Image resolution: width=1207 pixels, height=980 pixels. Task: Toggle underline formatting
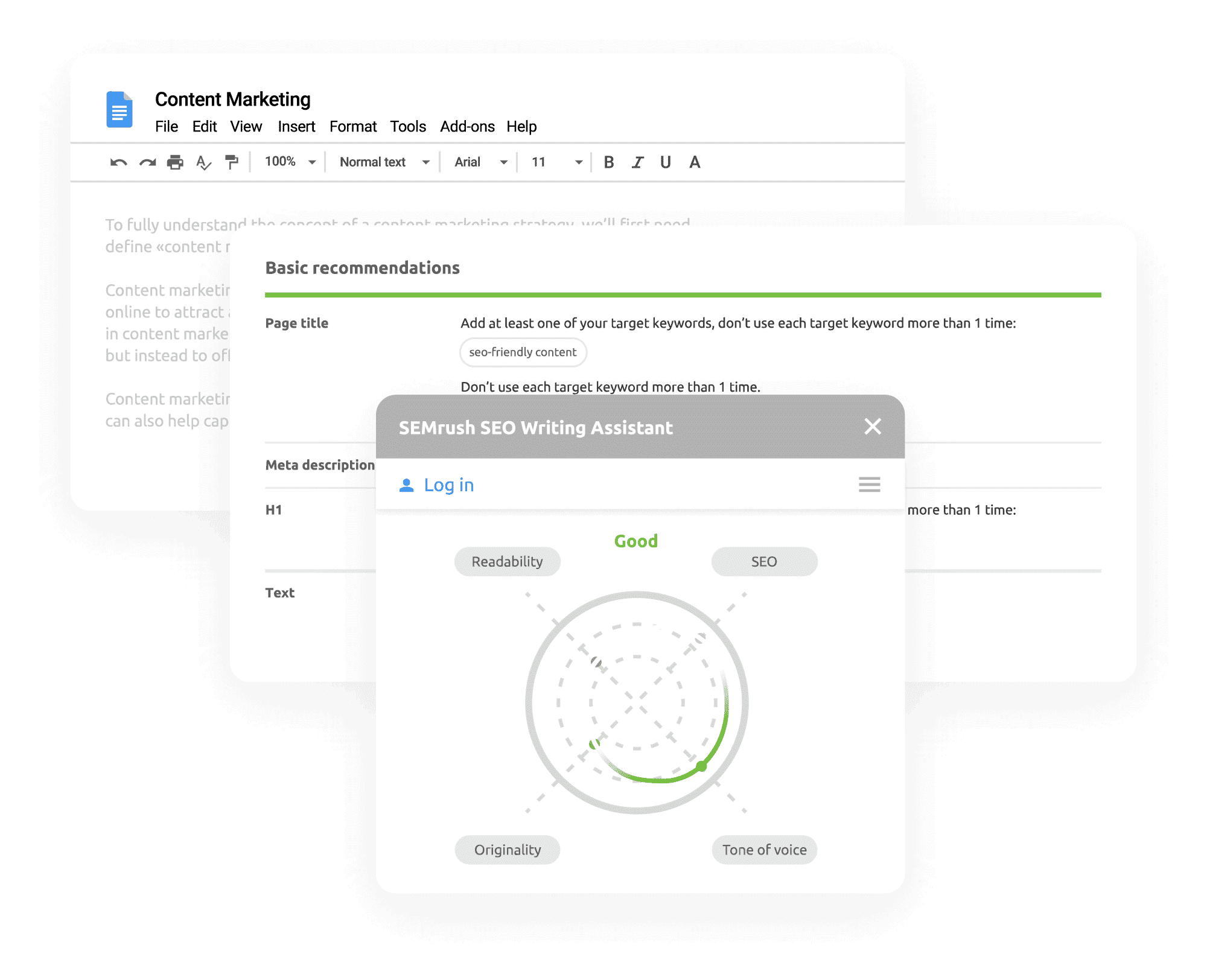665,162
